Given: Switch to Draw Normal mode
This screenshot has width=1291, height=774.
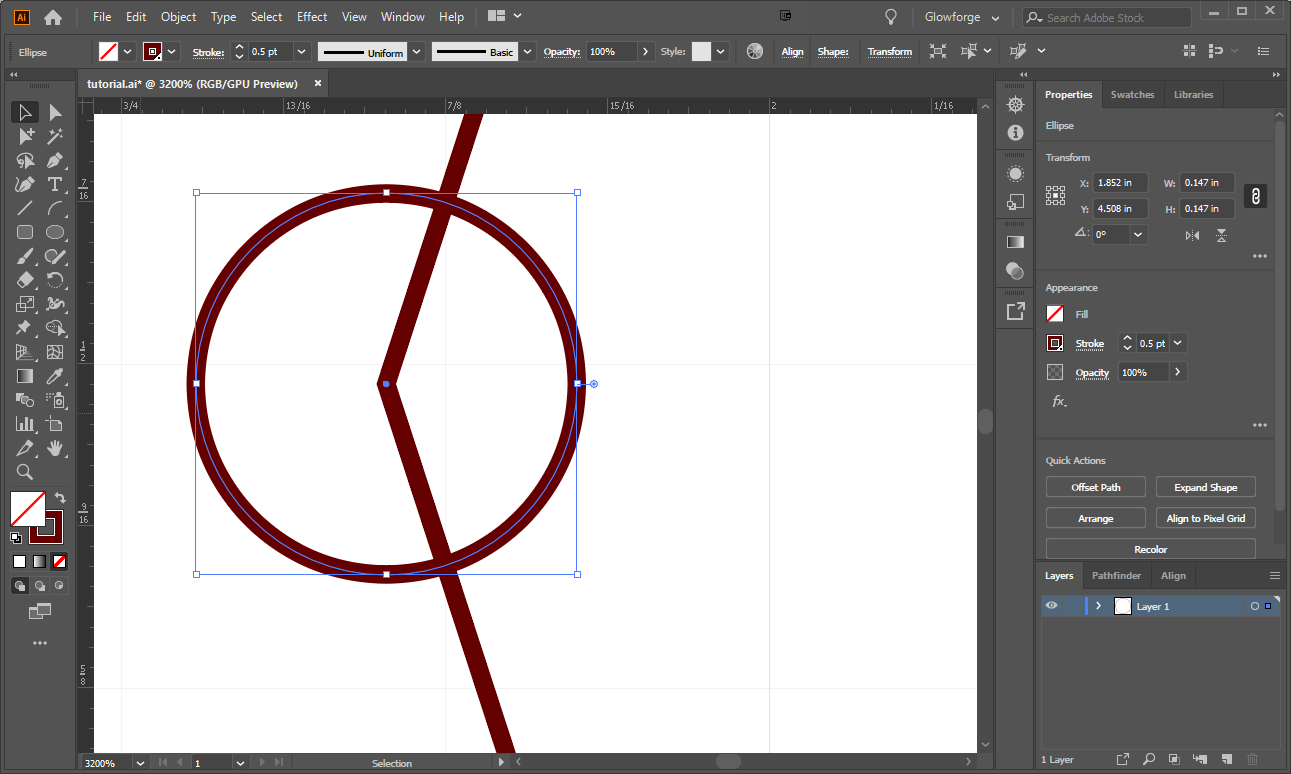Looking at the screenshot, I should coord(20,586).
